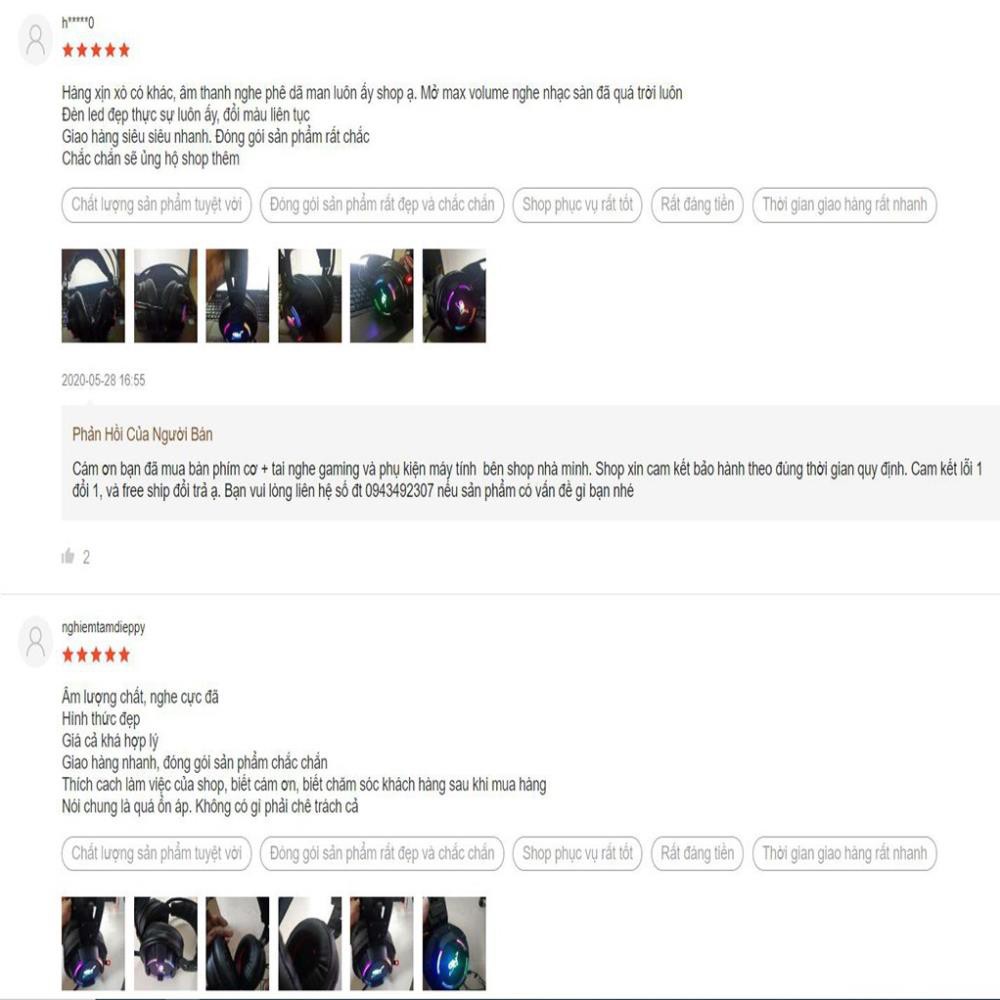Click the five-star rating under nghiemtamdieppy

pos(96,655)
